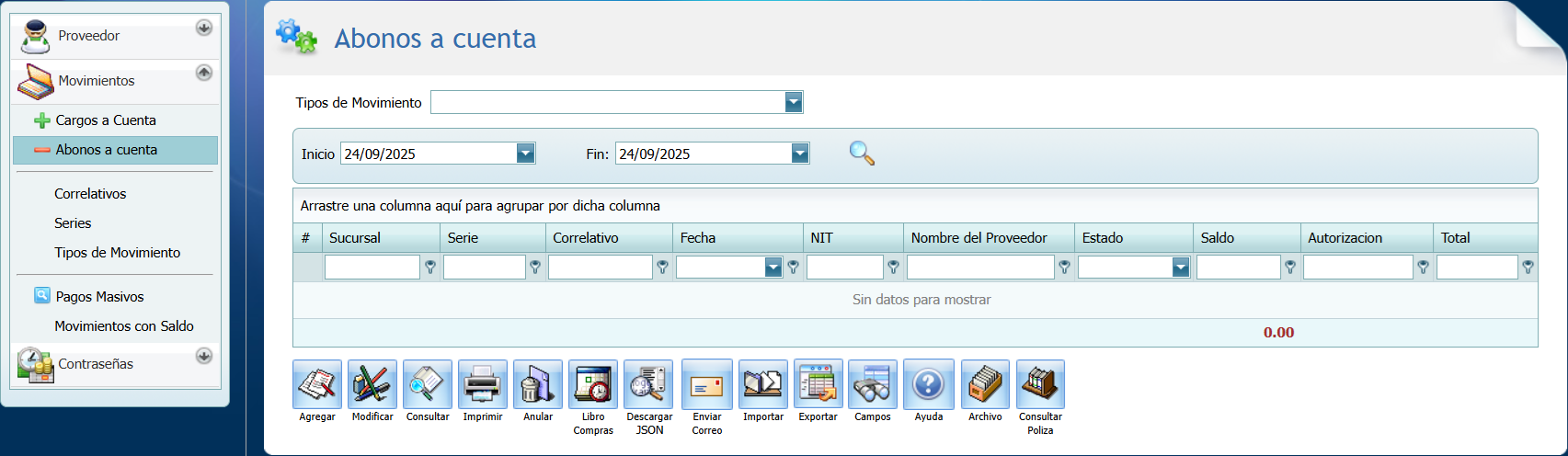Open the Tipos de Movimiento dropdown
1568x456 pixels.
click(x=794, y=103)
